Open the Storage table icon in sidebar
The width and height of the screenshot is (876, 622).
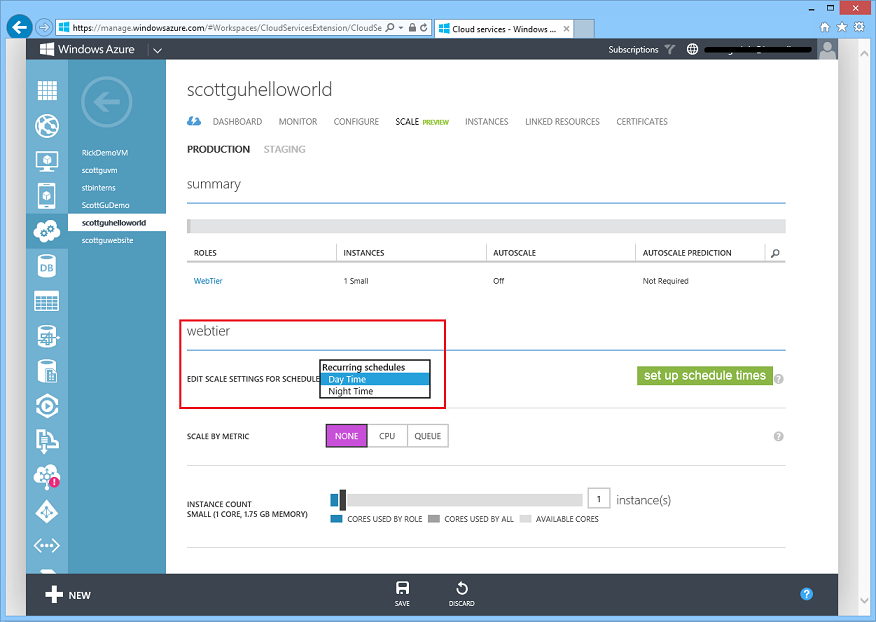point(47,301)
